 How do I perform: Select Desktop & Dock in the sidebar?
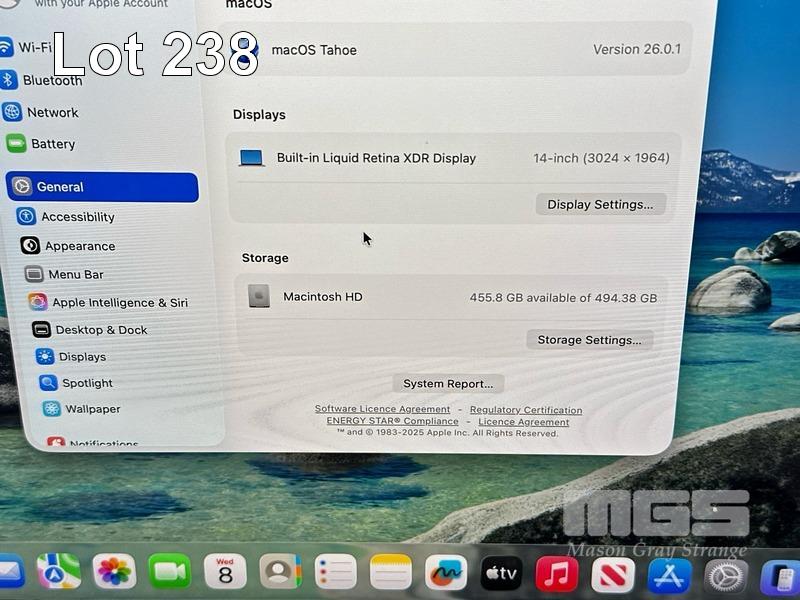[100, 330]
